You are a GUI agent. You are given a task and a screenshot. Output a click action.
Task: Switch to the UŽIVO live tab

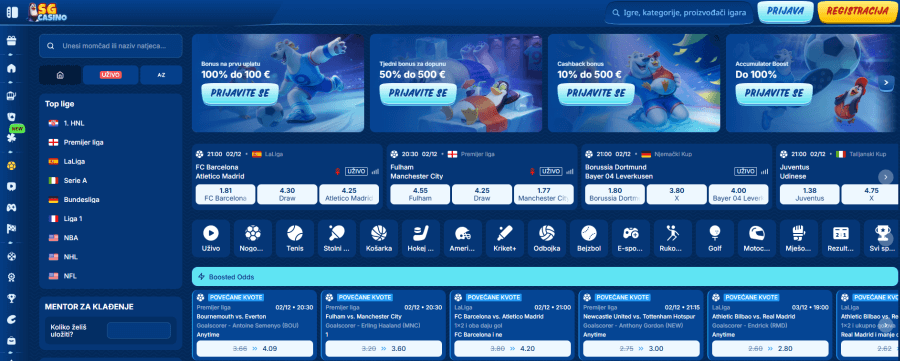[110, 75]
